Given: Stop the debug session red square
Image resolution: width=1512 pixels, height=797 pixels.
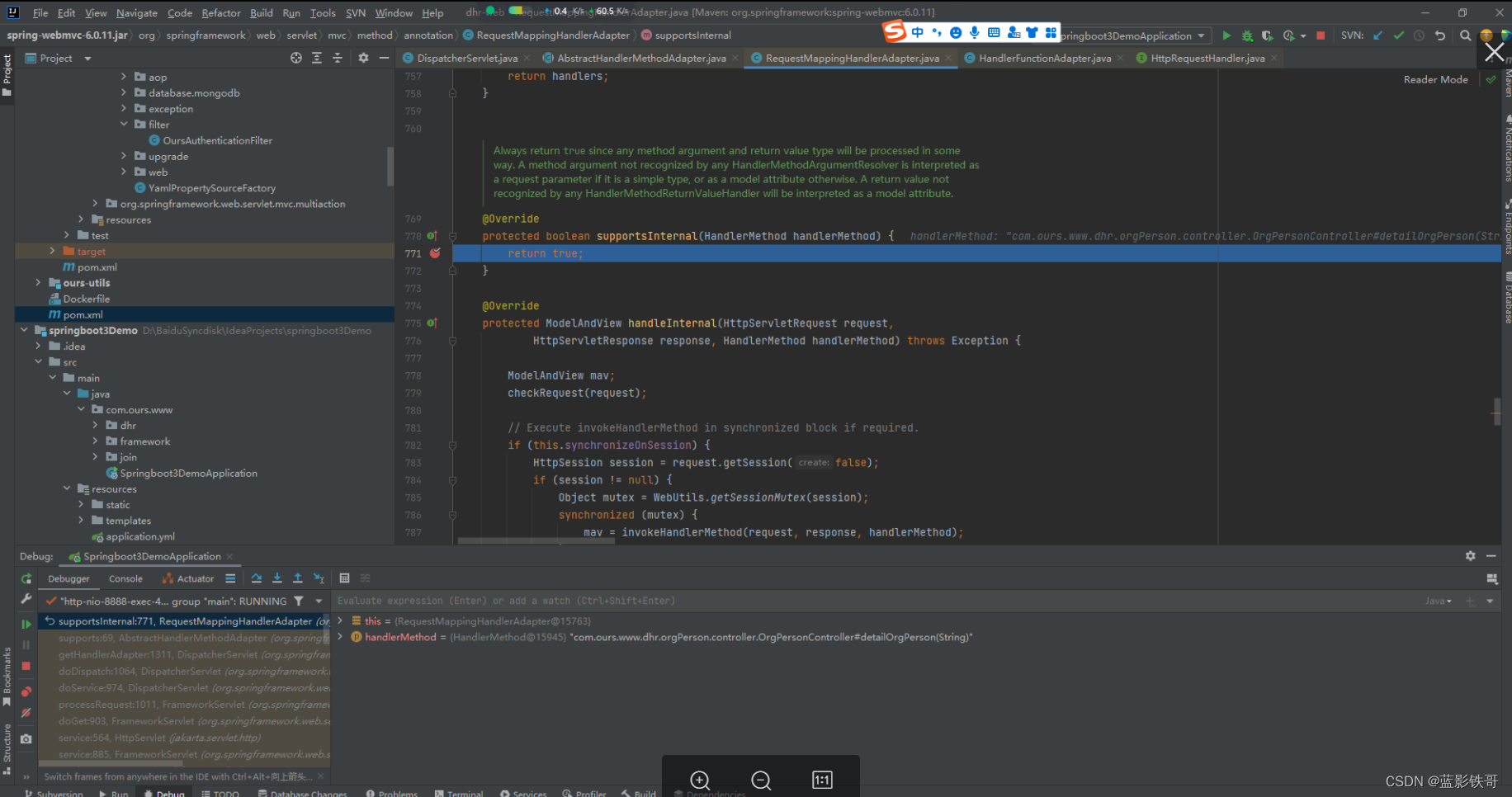Looking at the screenshot, I should (x=26, y=666).
